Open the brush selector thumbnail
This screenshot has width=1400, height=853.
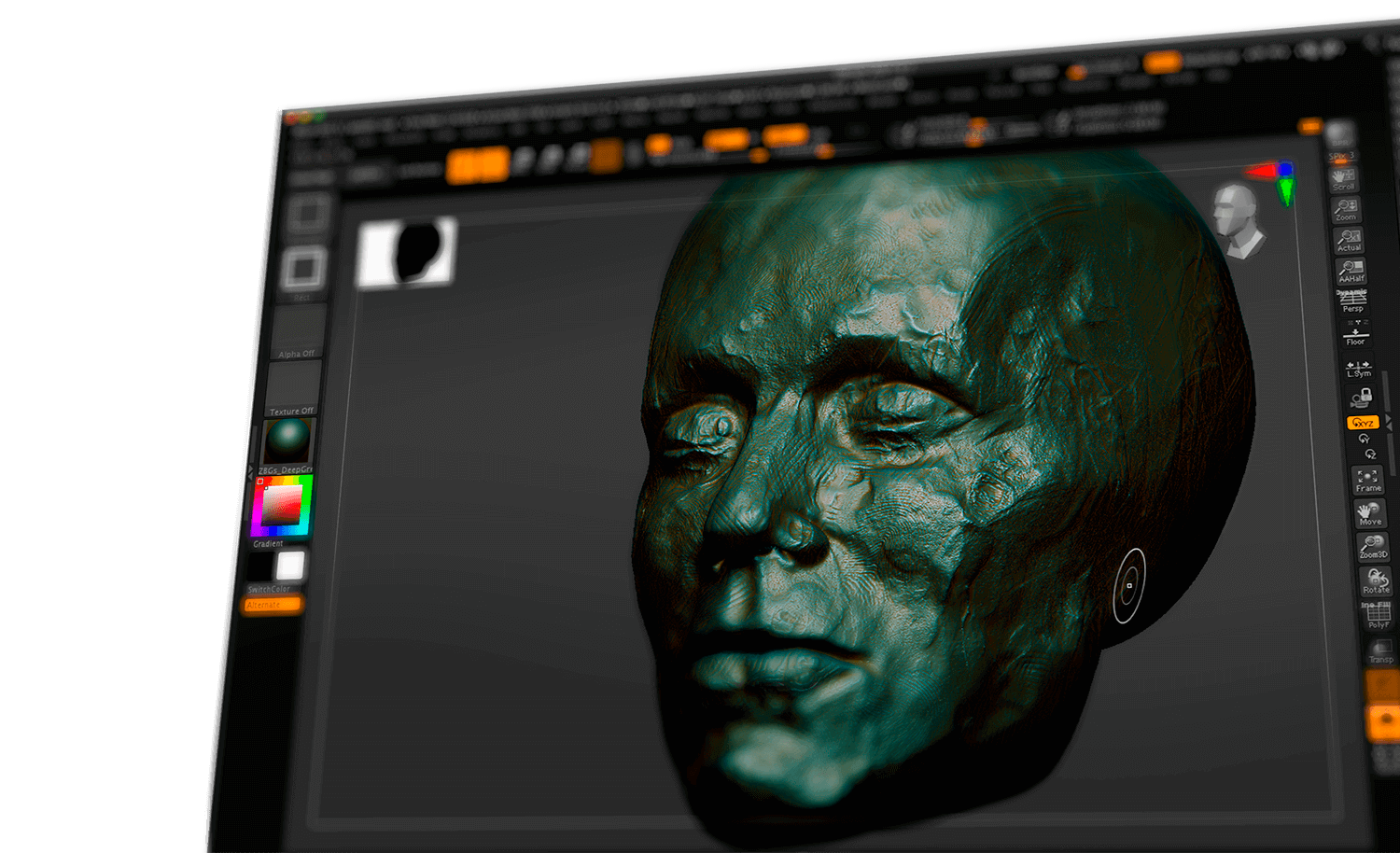tap(308, 215)
